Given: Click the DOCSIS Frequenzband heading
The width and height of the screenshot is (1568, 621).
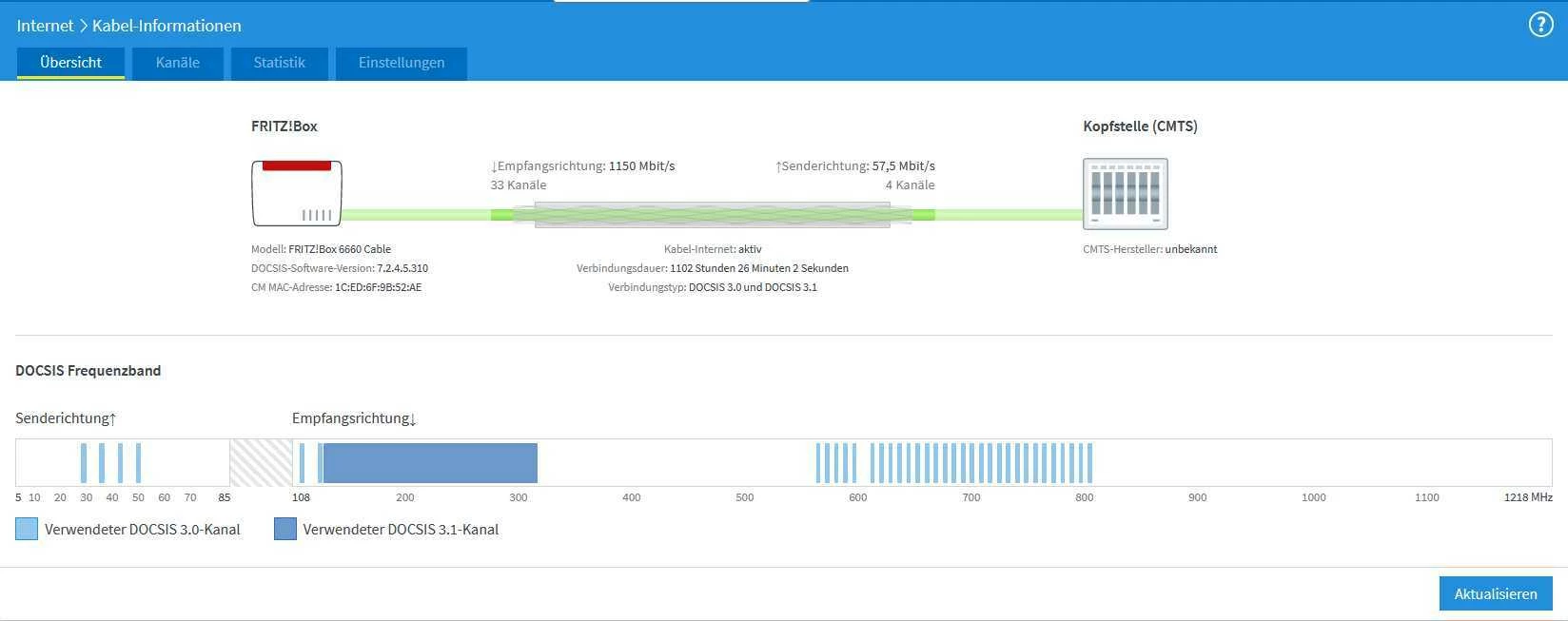Looking at the screenshot, I should [x=88, y=371].
